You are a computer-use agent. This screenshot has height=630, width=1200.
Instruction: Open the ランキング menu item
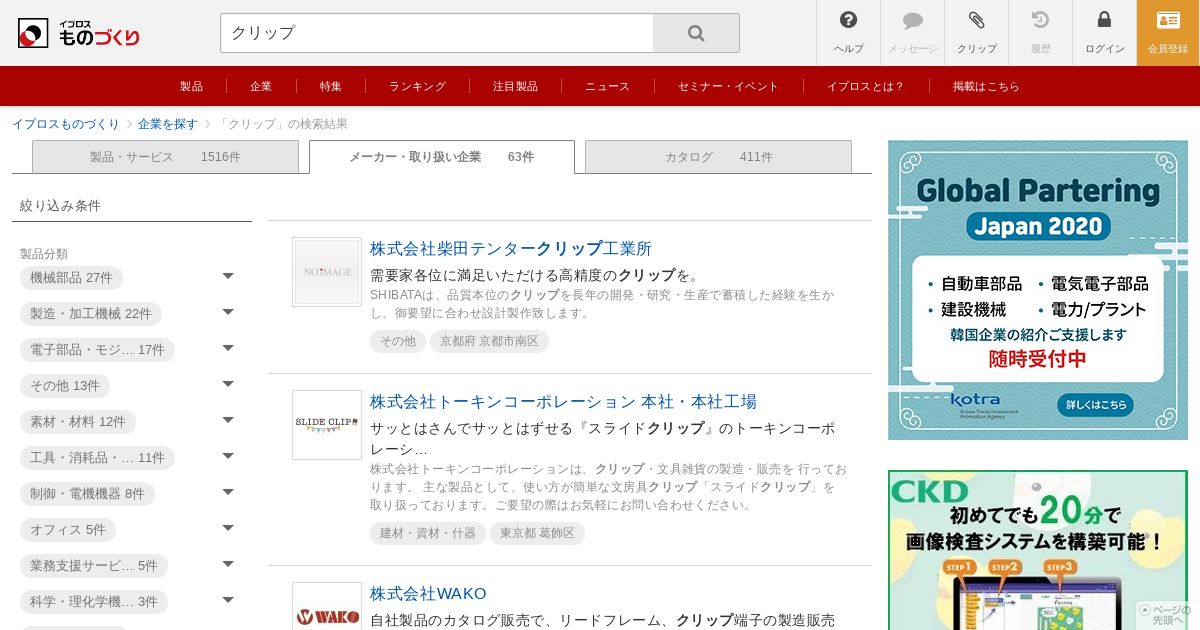tap(417, 86)
